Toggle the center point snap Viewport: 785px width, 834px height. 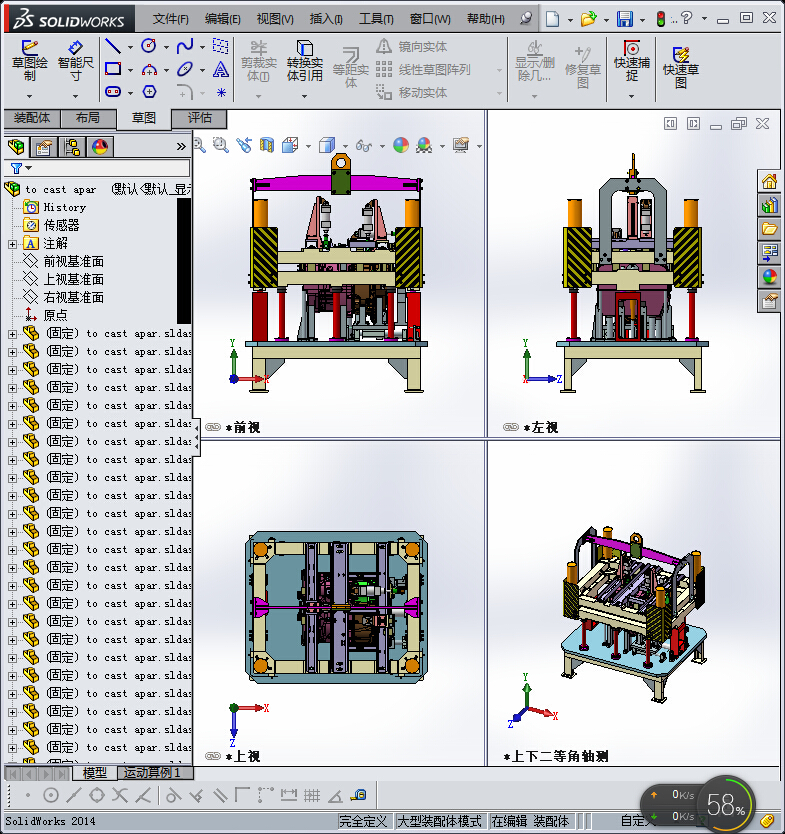click(x=51, y=795)
